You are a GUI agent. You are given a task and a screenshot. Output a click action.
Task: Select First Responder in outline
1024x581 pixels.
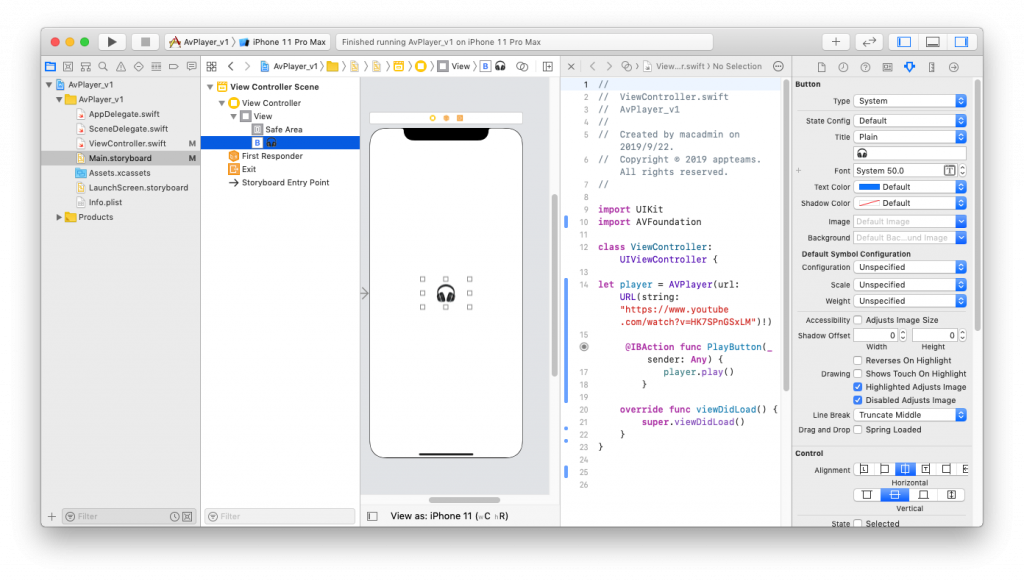(x=272, y=156)
